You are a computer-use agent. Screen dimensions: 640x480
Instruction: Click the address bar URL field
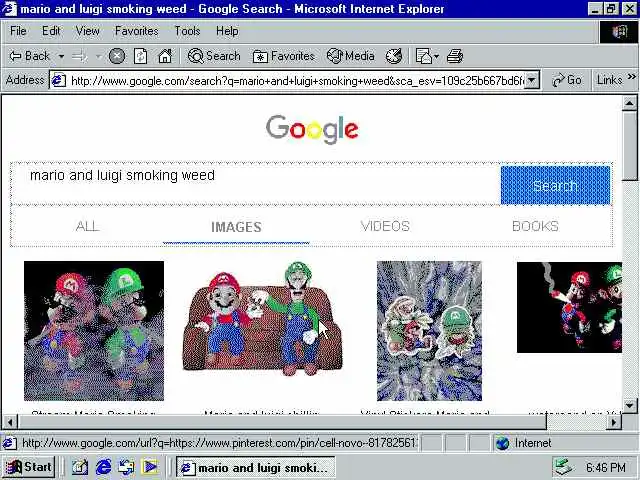(297, 80)
